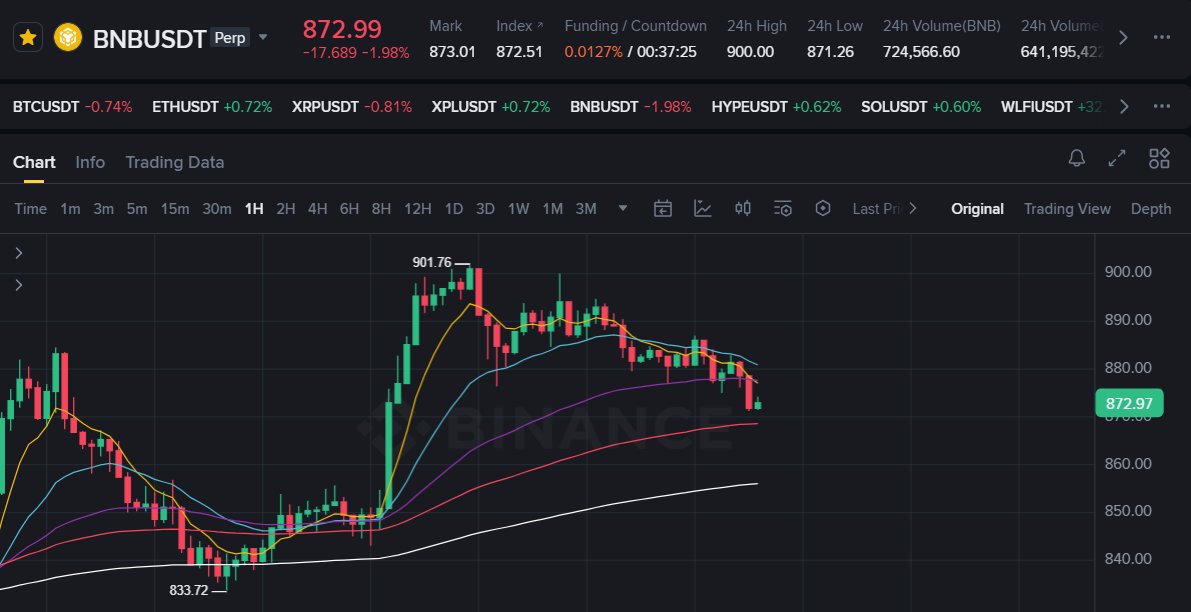Click the Perp contract type badge
This screenshot has height=612, width=1191.
click(x=229, y=37)
